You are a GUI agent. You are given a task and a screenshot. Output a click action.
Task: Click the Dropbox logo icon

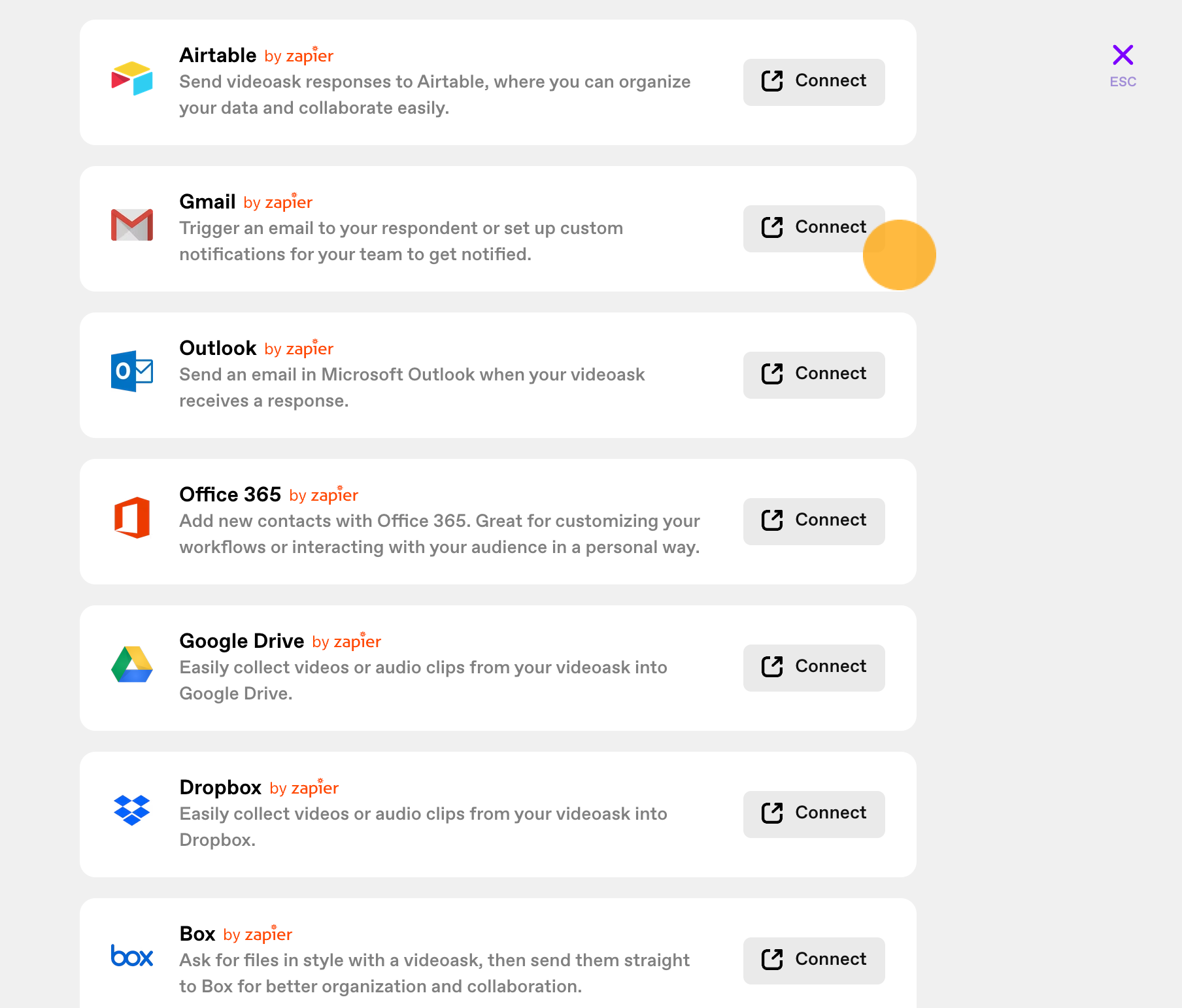(x=132, y=811)
